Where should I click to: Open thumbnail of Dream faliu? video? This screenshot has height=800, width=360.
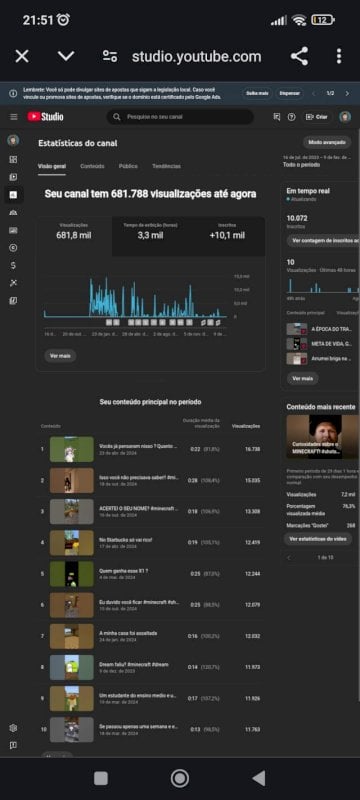tap(72, 667)
